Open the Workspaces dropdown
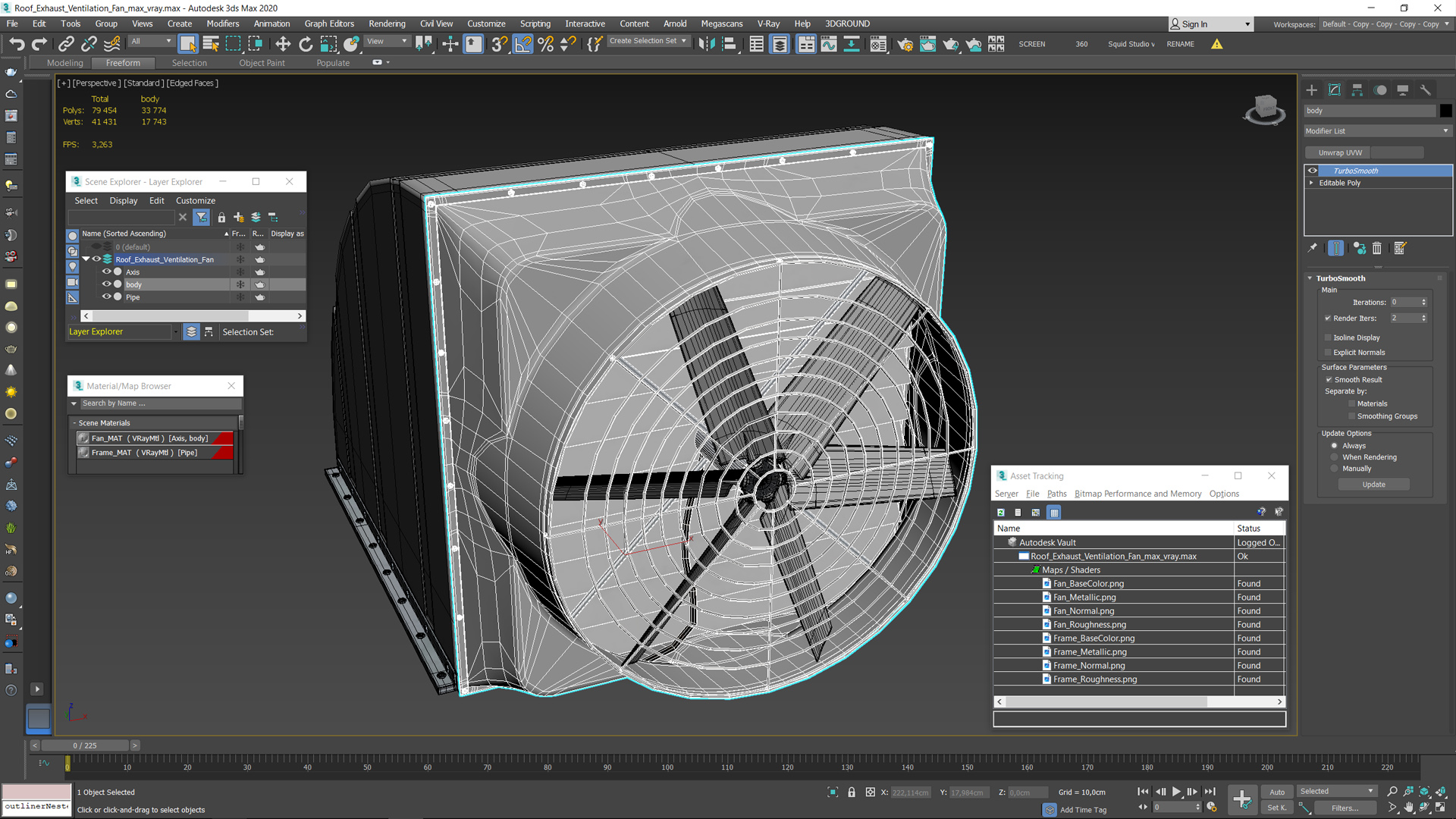1456x819 pixels. tap(1385, 24)
